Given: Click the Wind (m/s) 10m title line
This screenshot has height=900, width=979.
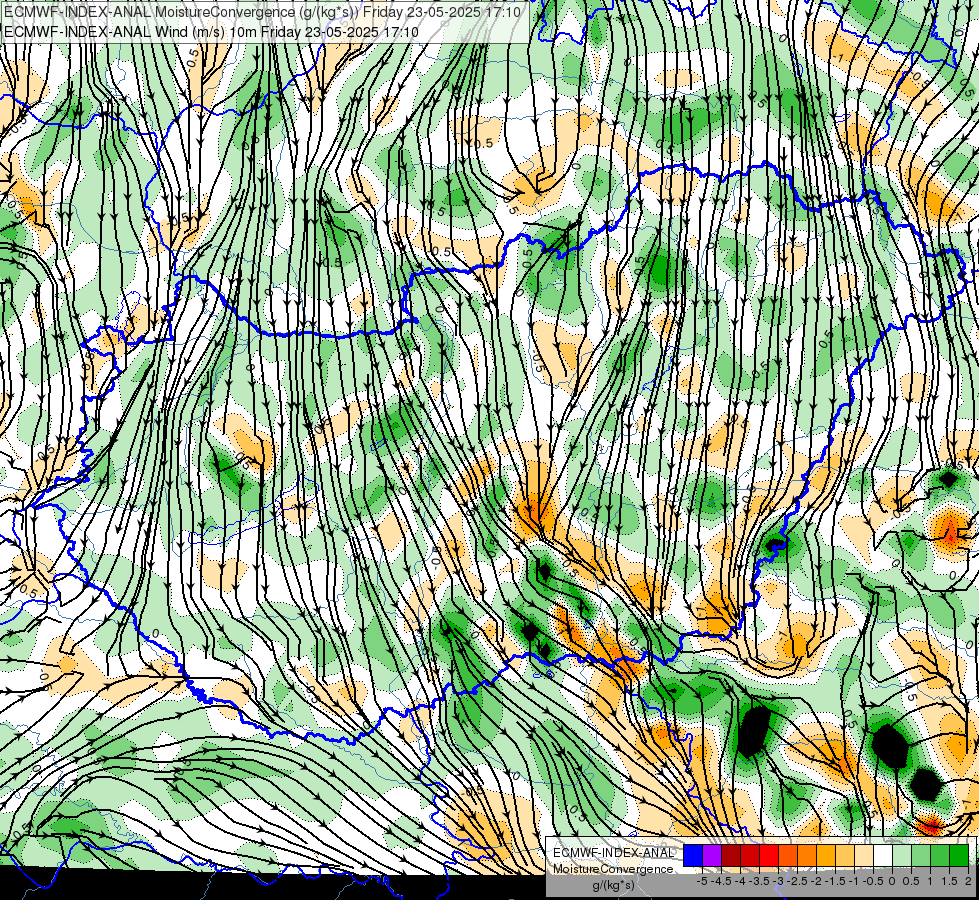Looking at the screenshot, I should [x=211, y=32].
